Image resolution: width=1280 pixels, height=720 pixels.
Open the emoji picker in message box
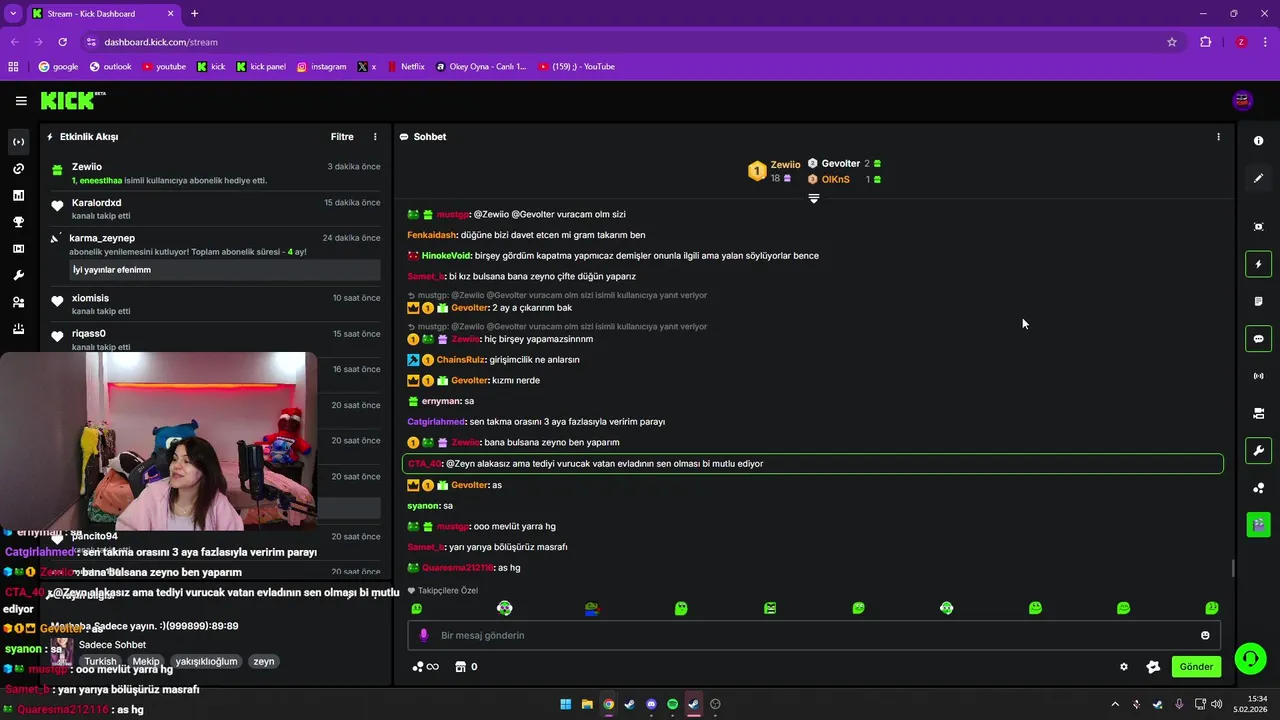[1205, 636]
